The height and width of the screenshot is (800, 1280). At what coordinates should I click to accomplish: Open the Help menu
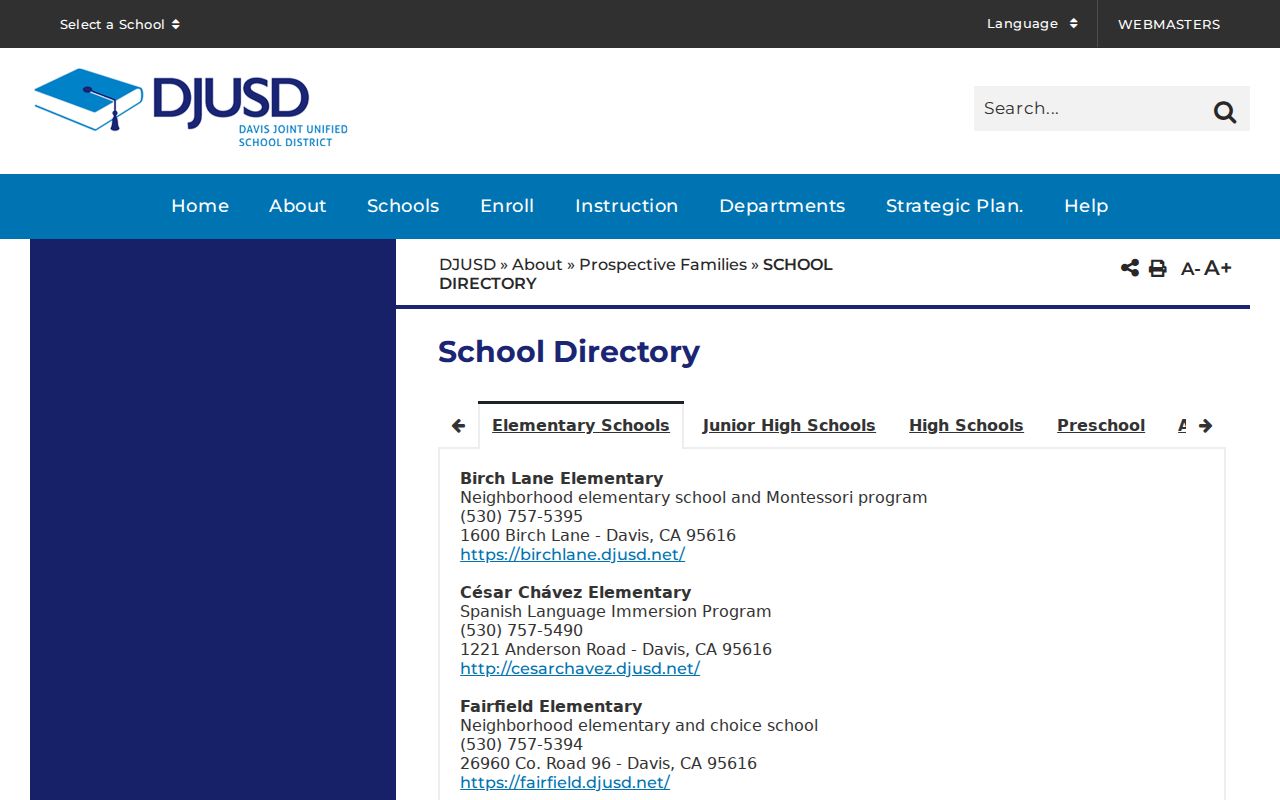(x=1086, y=206)
